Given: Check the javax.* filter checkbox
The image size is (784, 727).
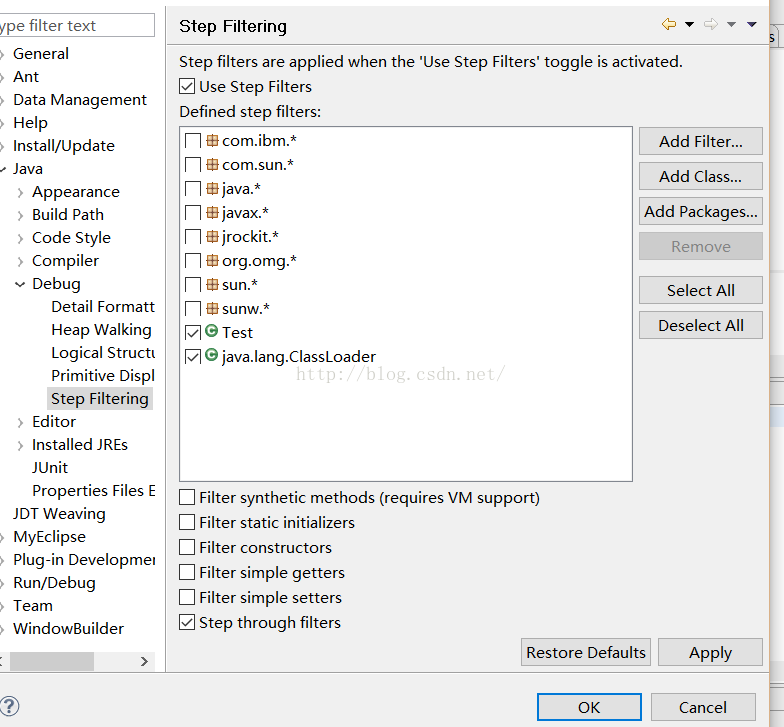Looking at the screenshot, I should point(192,213).
